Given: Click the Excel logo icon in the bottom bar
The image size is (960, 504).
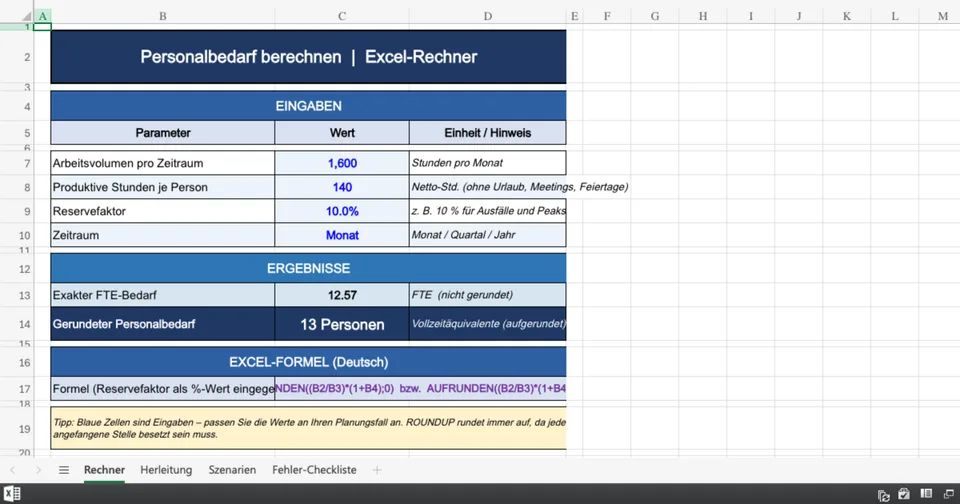Looking at the screenshot, I should pyautogui.click(x=12, y=494).
